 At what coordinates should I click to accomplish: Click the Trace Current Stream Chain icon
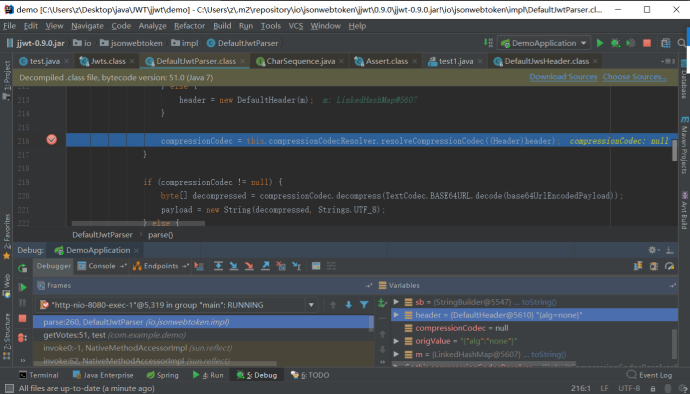point(331,266)
